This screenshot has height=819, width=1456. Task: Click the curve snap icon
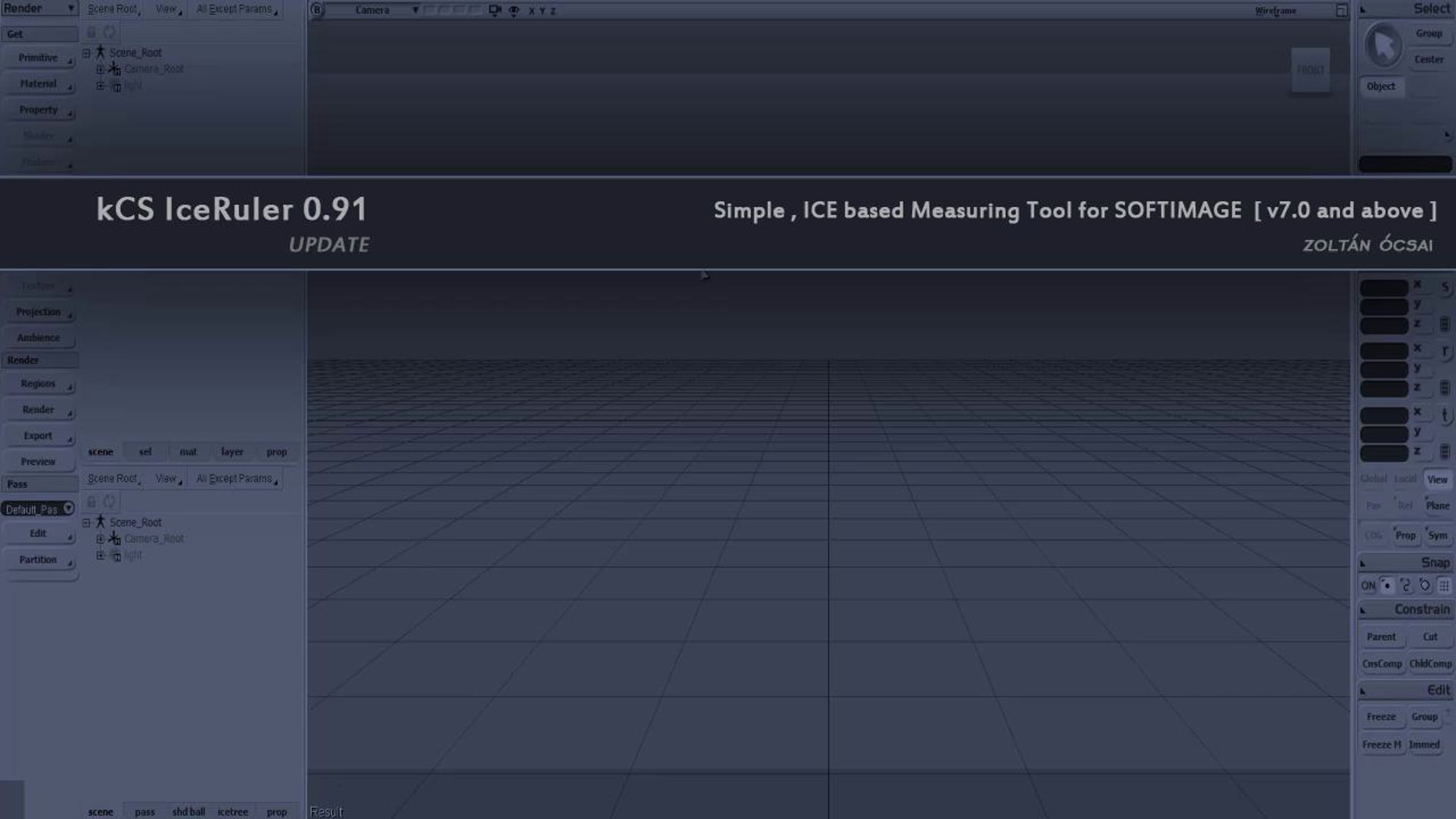tap(1406, 585)
